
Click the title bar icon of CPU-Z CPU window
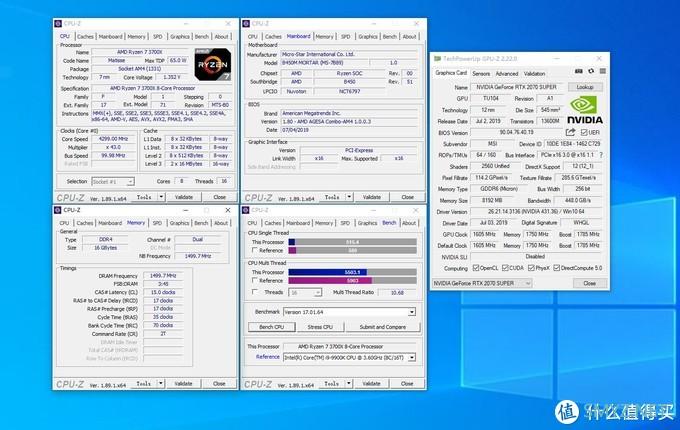click(x=58, y=23)
